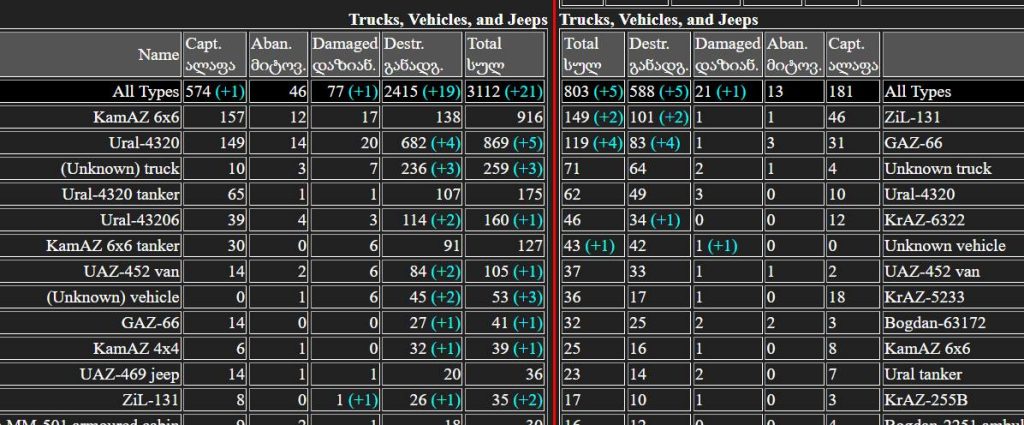Select the KrAZ-6322 destroyed cell '34 (+1)'
1024x425 pixels.
click(x=659, y=220)
